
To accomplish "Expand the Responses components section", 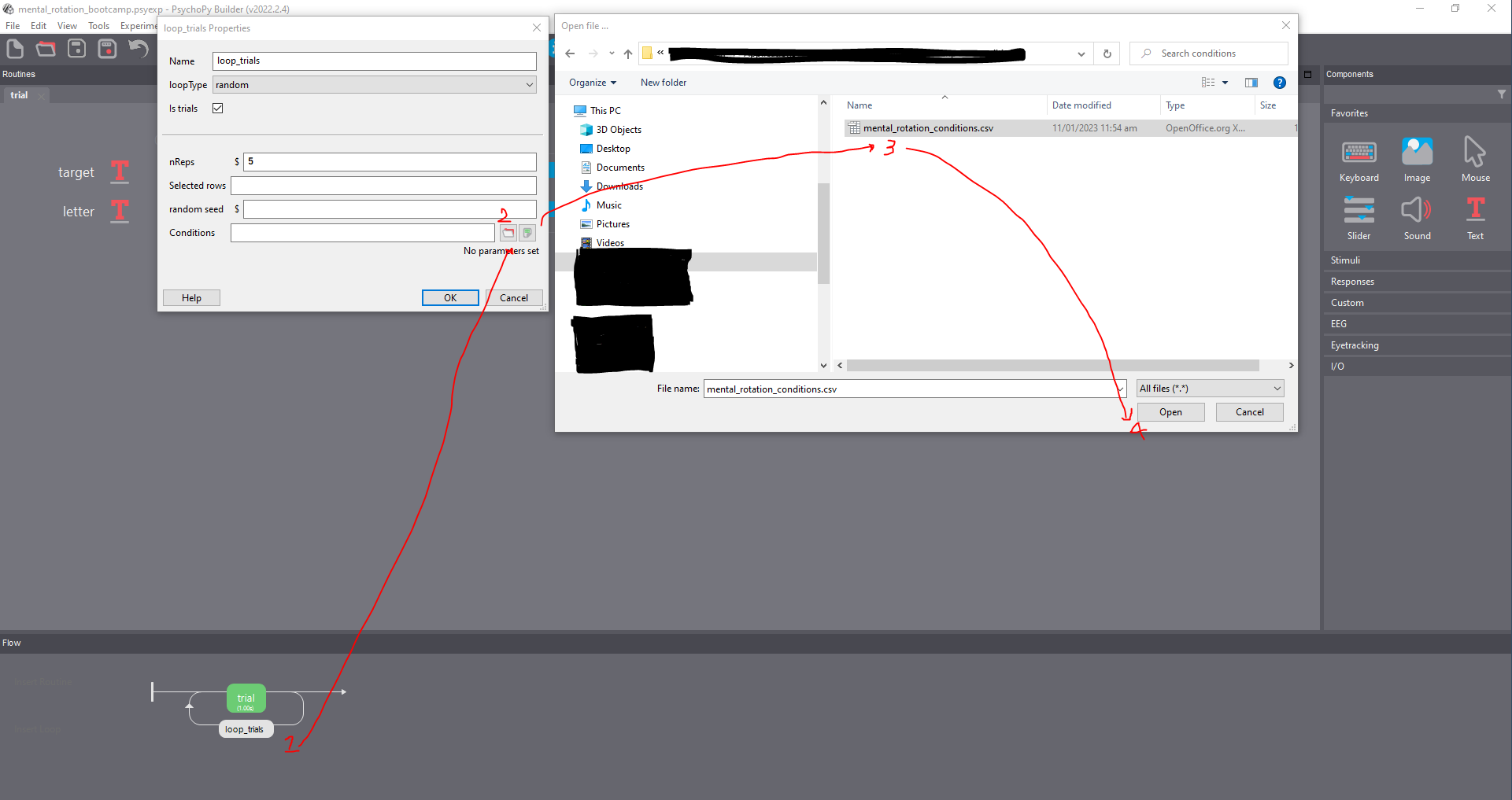I will tap(1352, 282).
